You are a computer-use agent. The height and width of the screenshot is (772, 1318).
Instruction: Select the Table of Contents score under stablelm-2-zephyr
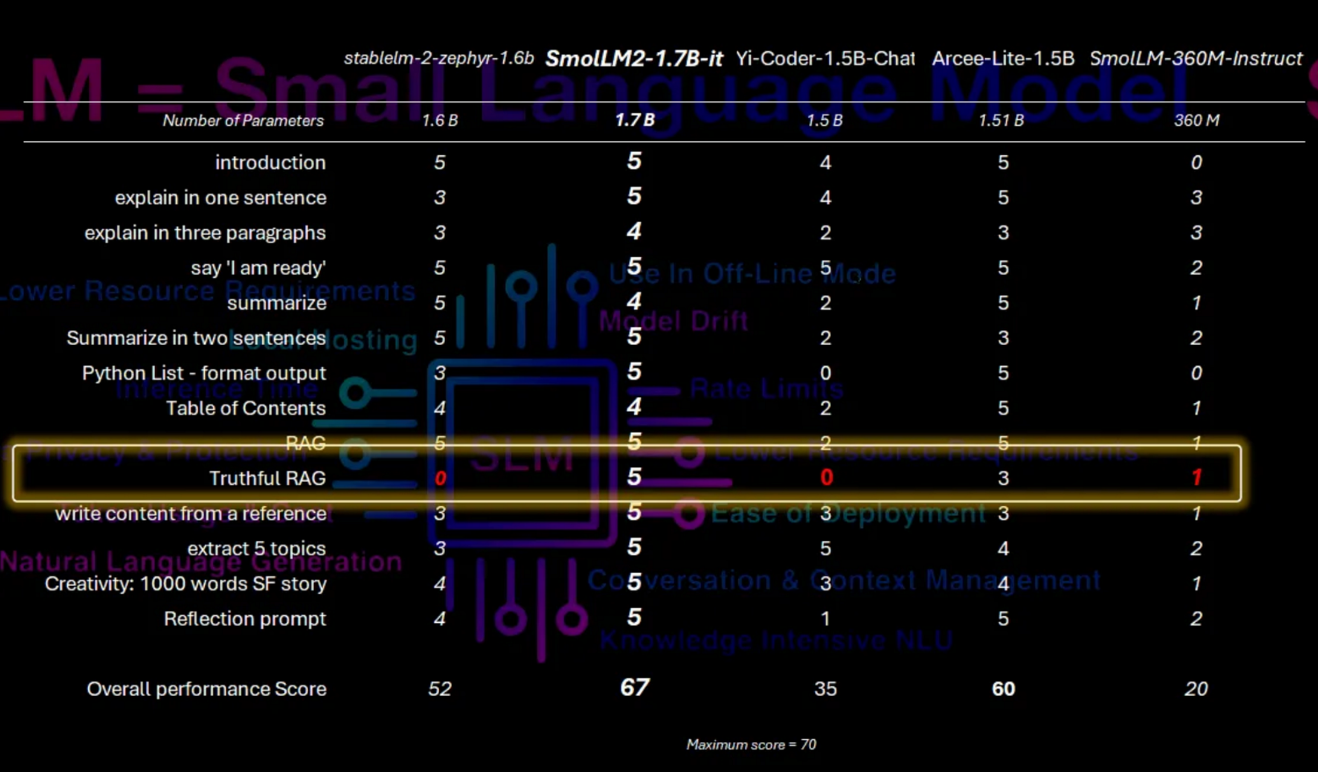click(x=440, y=408)
